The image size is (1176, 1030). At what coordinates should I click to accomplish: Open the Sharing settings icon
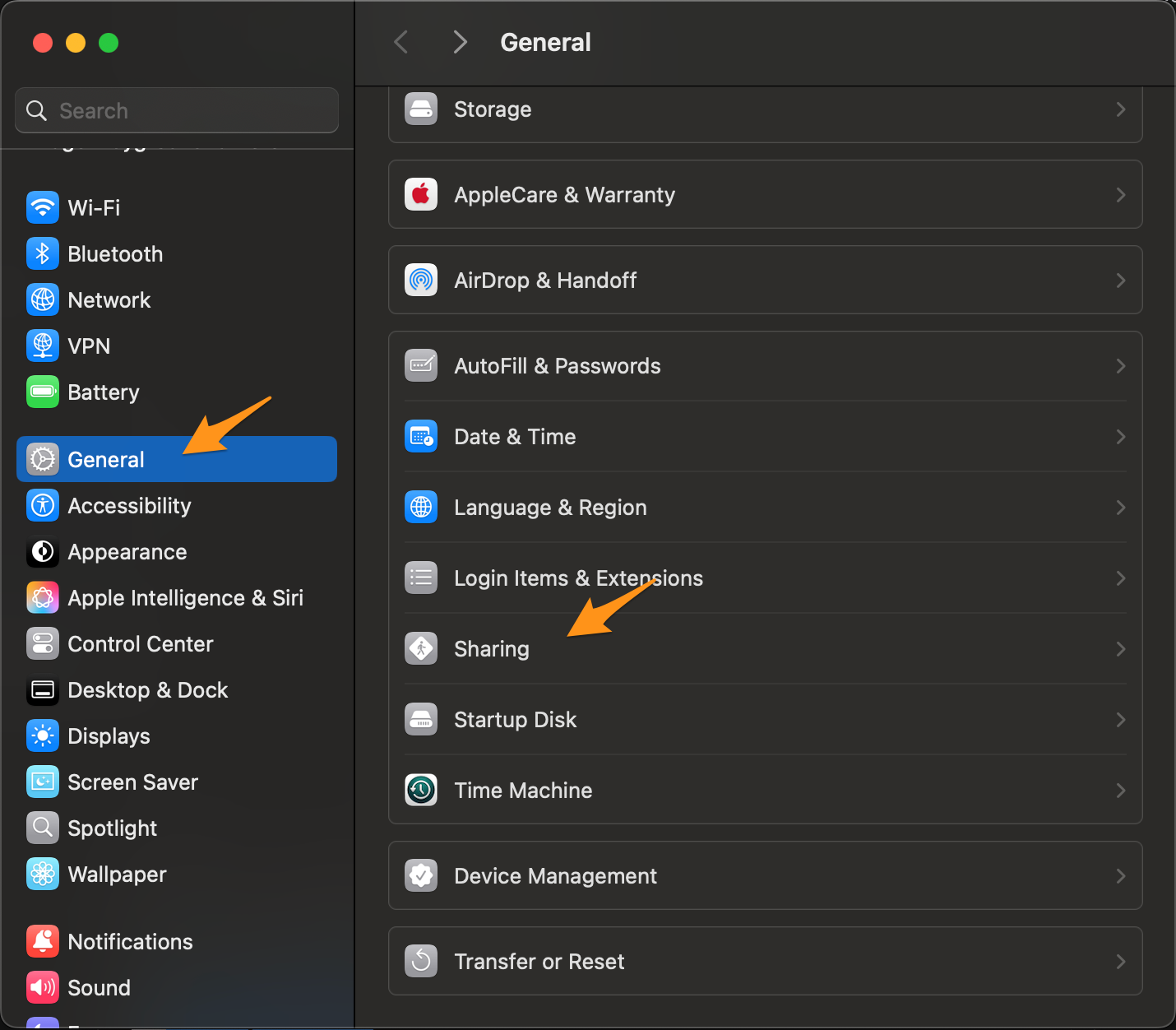[x=420, y=648]
